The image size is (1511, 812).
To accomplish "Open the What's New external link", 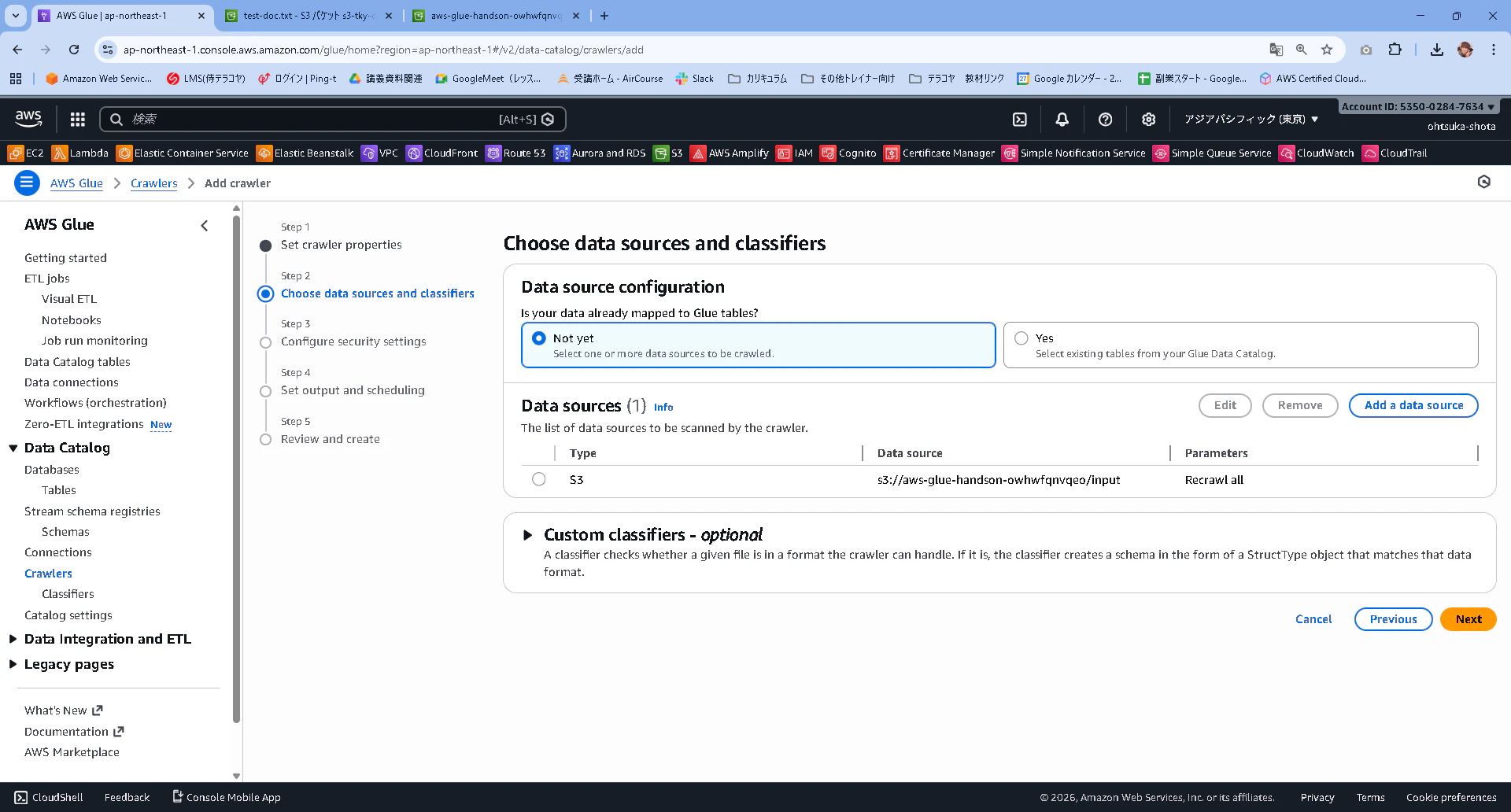I will [64, 710].
